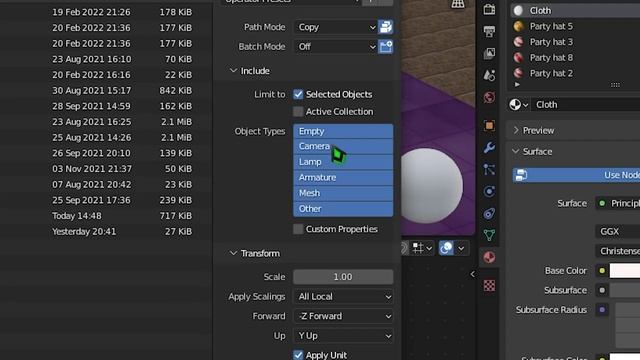640x360 pixels.
Task: Click the Party hat 5 material sphere icon
Action: point(518,27)
